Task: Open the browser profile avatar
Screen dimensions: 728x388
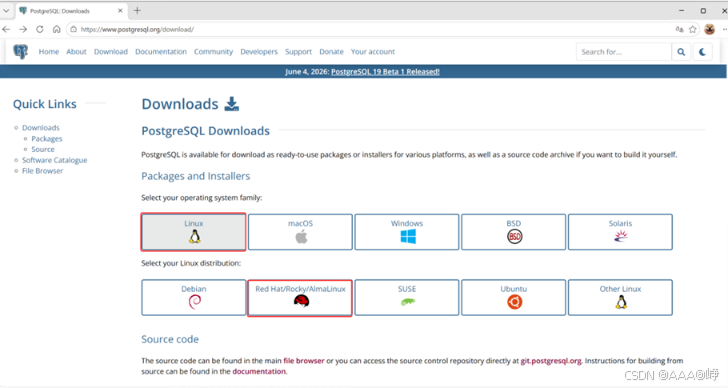Action: click(709, 29)
